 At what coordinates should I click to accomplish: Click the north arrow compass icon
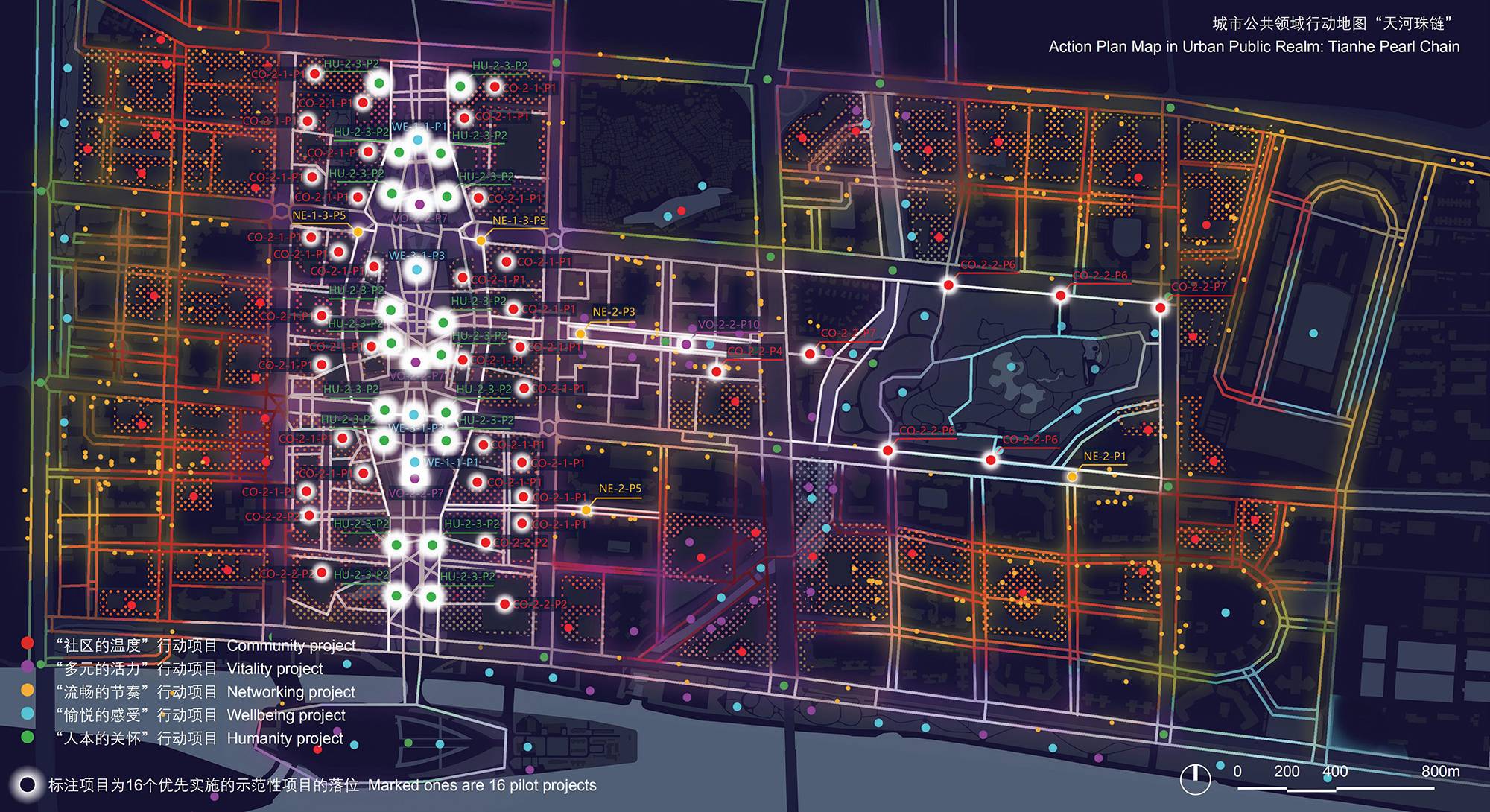(1195, 778)
